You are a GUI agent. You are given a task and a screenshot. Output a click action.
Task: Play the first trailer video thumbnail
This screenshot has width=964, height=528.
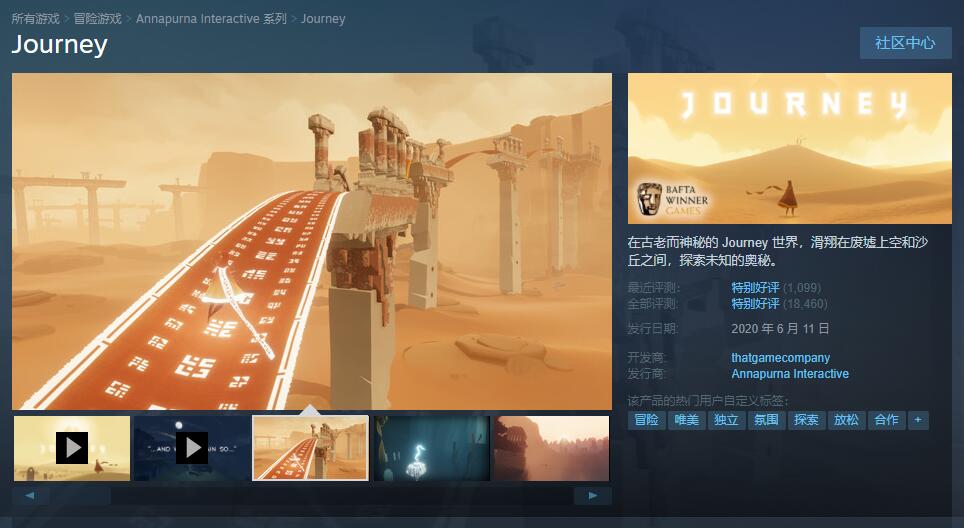pos(71,448)
